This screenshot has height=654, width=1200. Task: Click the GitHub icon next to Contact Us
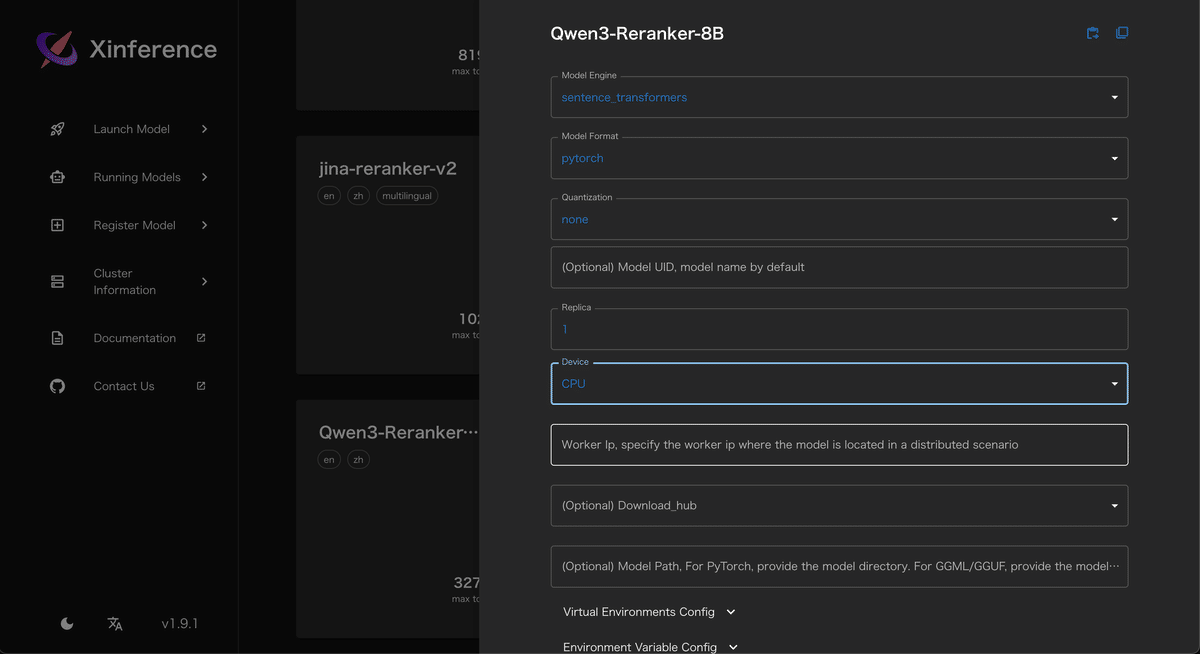pyautogui.click(x=57, y=386)
